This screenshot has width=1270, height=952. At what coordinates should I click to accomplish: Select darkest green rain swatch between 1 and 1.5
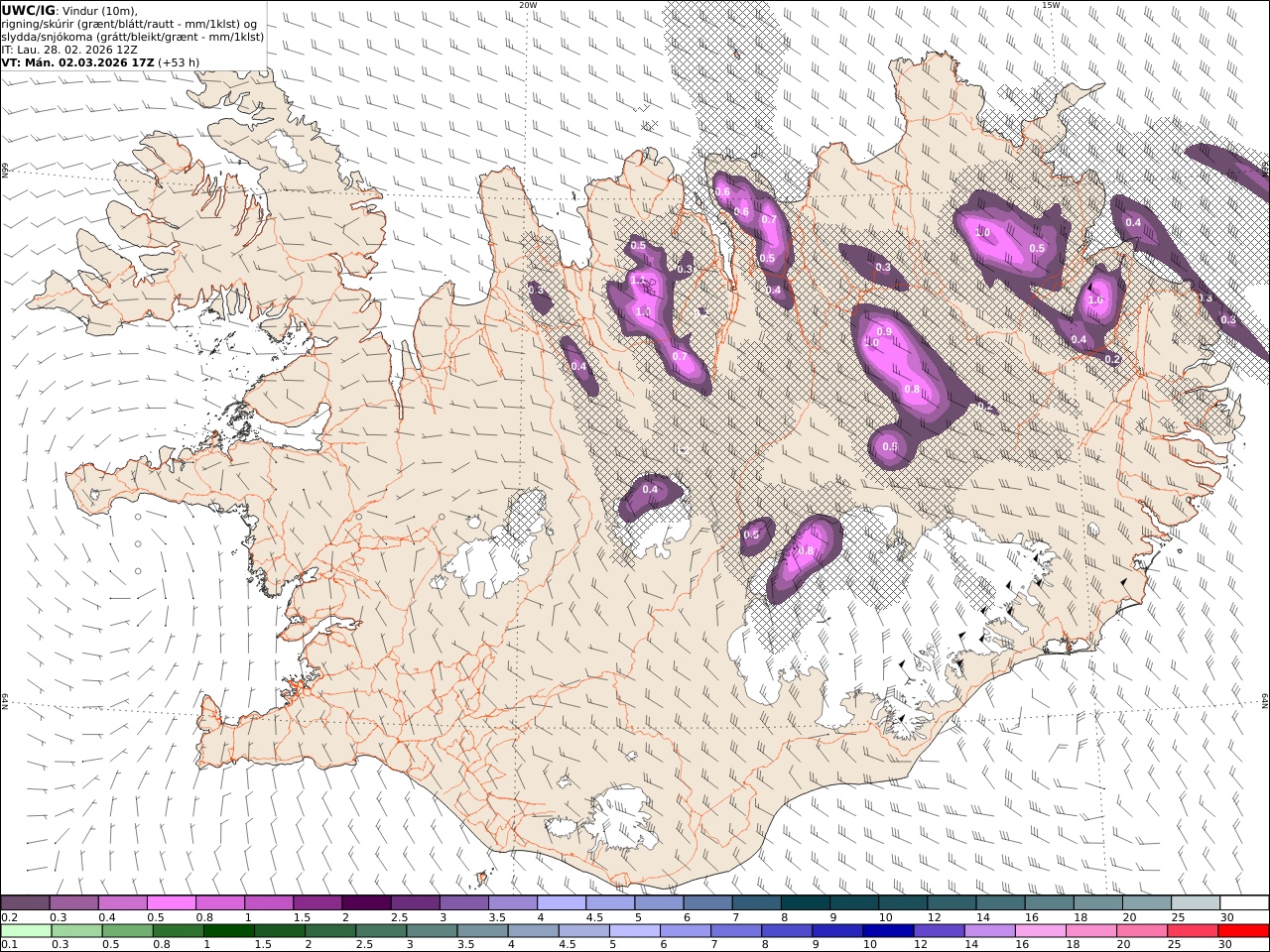[228, 931]
